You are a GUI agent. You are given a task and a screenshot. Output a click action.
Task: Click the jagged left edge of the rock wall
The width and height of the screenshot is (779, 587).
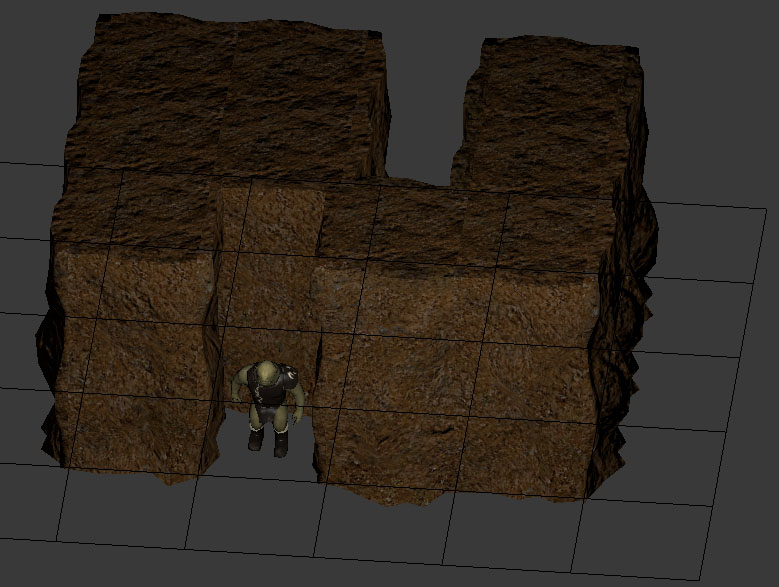pos(47,360)
